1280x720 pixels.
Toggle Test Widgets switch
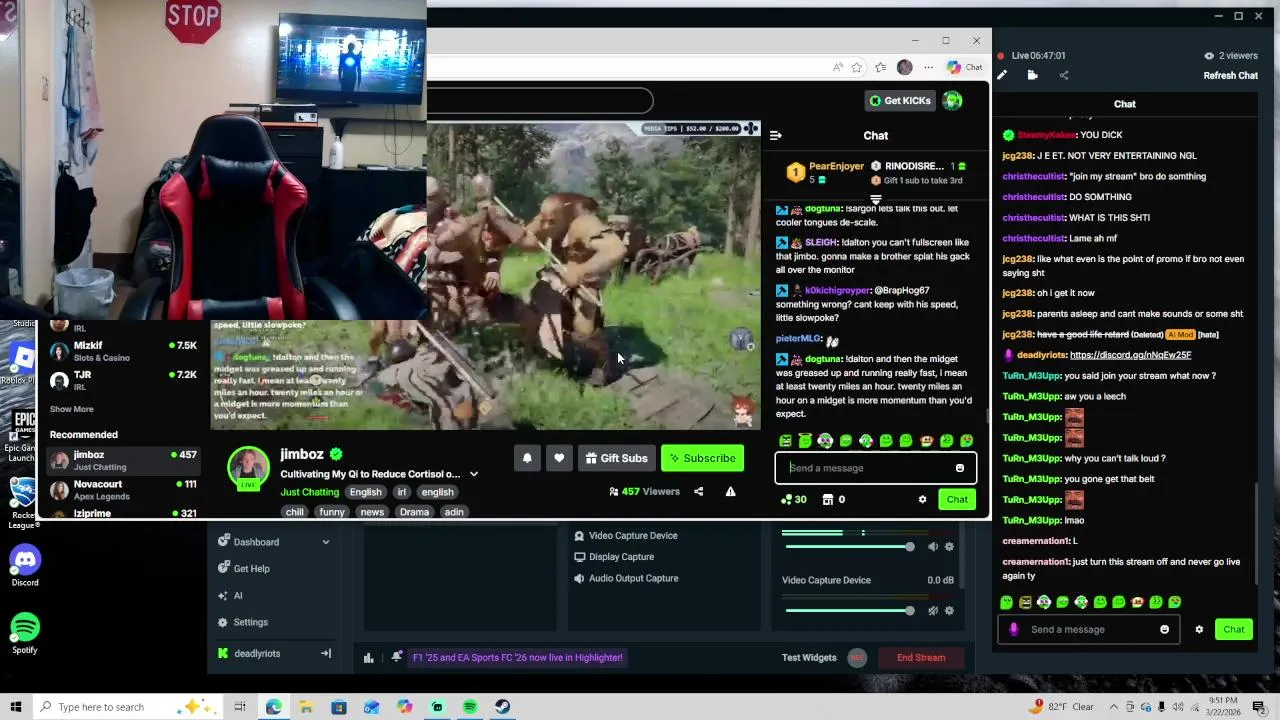[857, 657]
